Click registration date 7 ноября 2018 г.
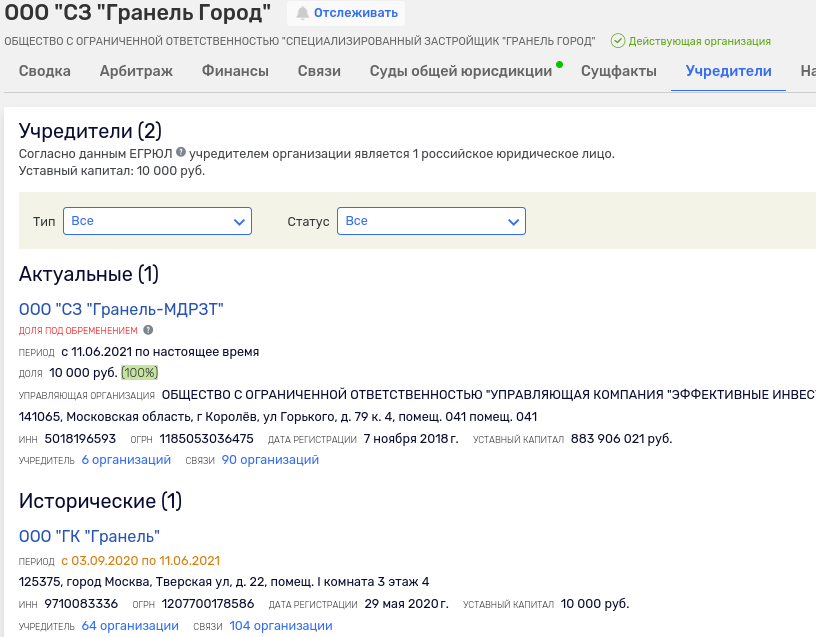The width and height of the screenshot is (816, 637). [x=411, y=439]
